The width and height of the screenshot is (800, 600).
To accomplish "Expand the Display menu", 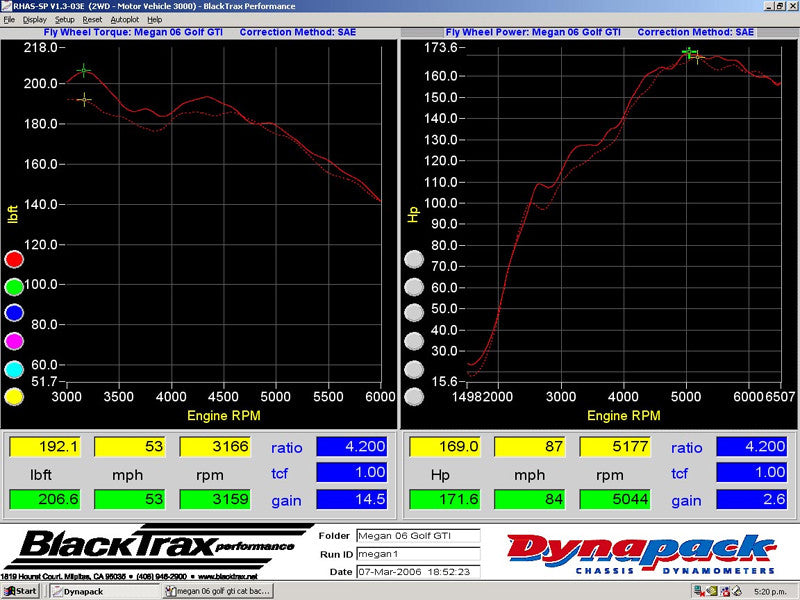I will [36, 19].
